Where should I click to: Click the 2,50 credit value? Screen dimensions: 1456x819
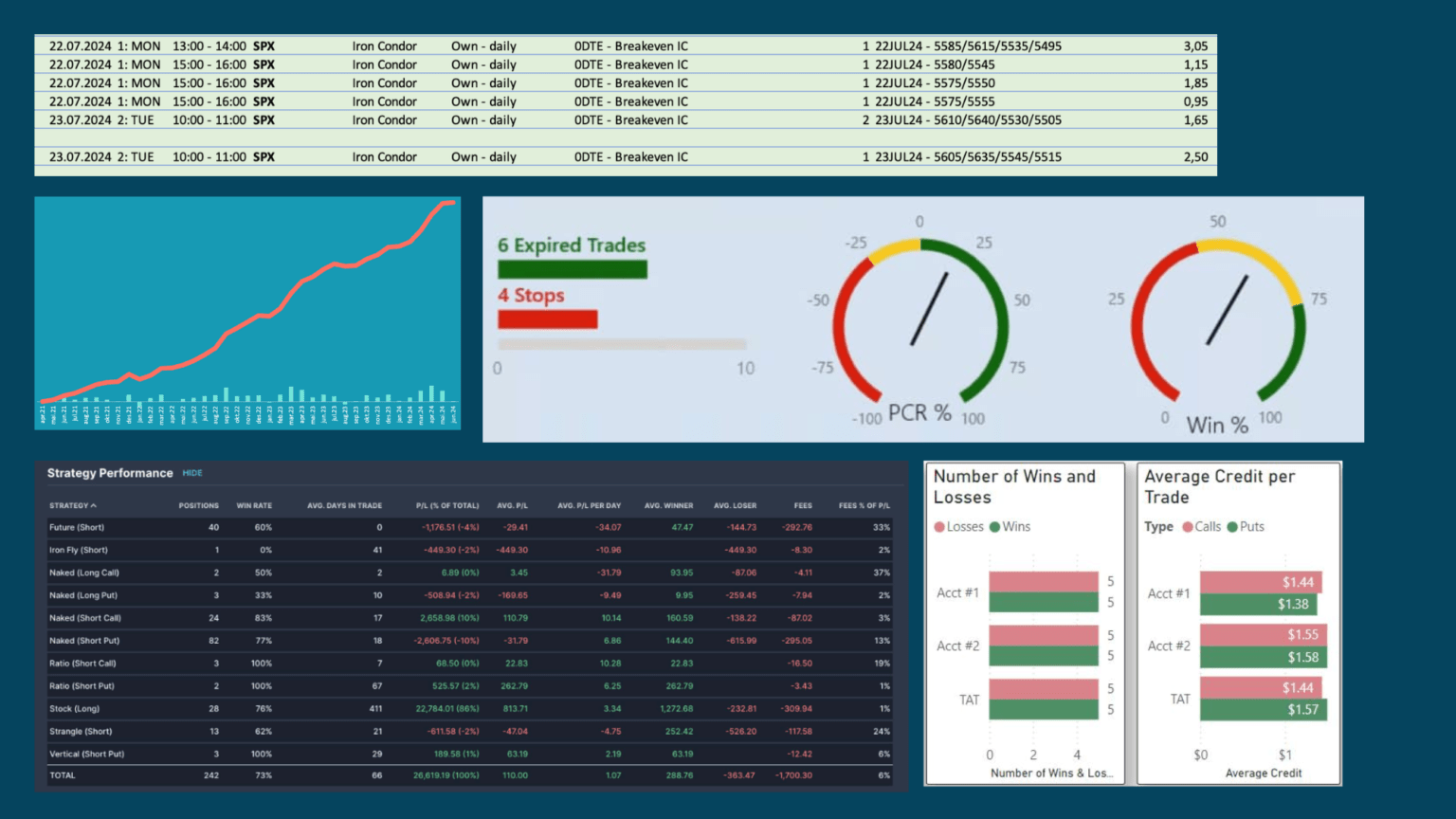pos(1195,157)
